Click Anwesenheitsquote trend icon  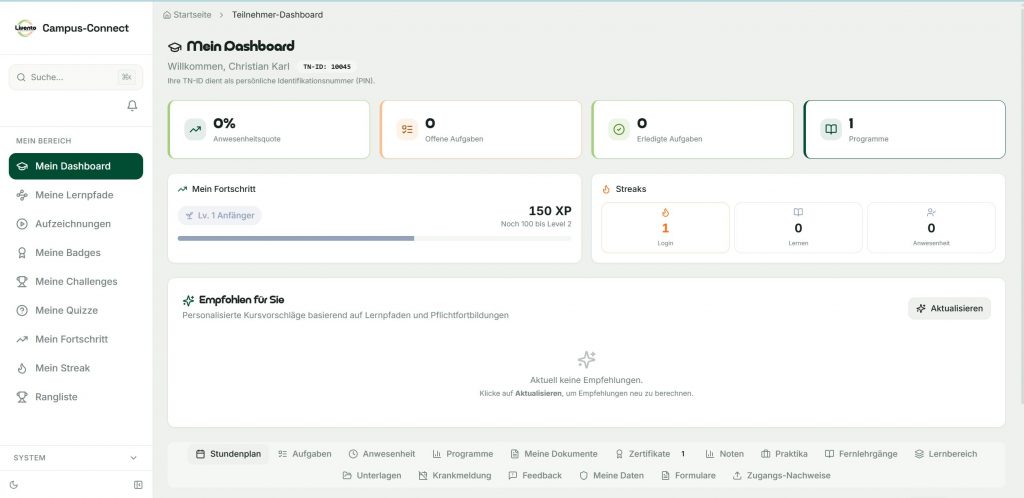pyautogui.click(x=195, y=129)
